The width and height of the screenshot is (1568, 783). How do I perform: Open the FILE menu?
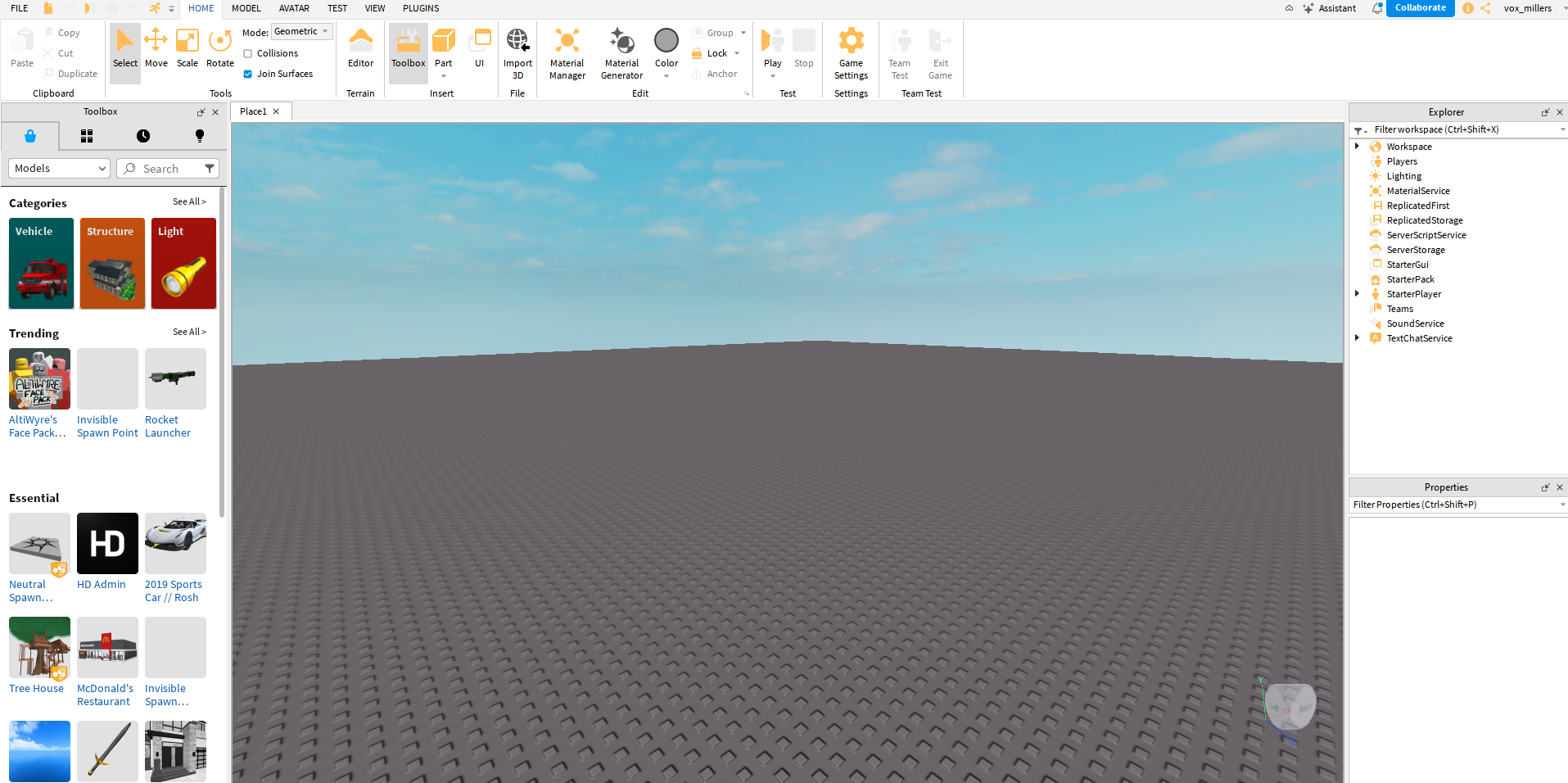20,8
